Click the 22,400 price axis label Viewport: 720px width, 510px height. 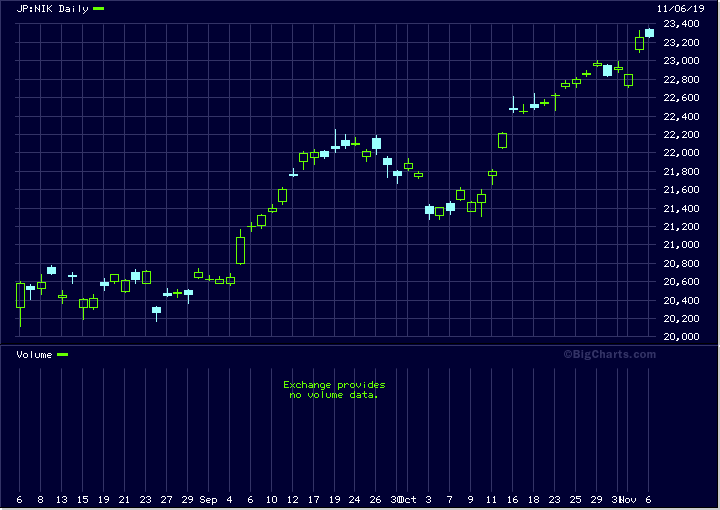681,116
